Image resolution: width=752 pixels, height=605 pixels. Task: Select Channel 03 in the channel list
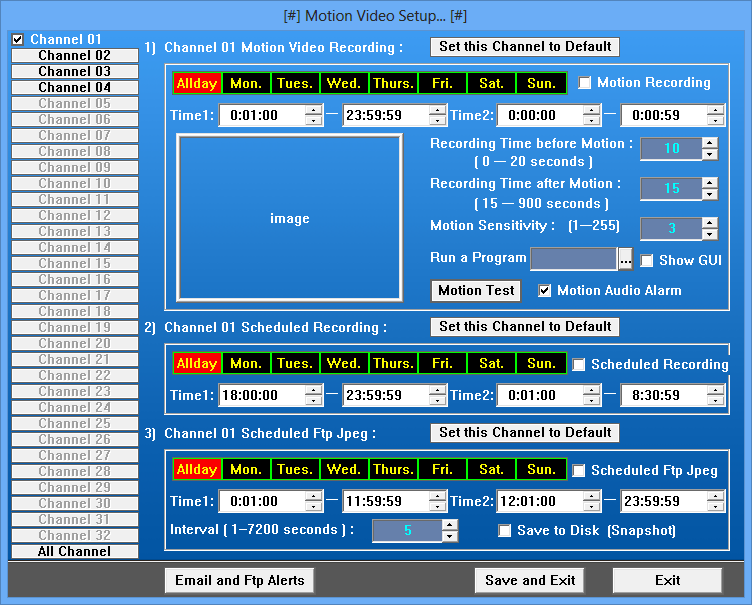click(x=75, y=71)
